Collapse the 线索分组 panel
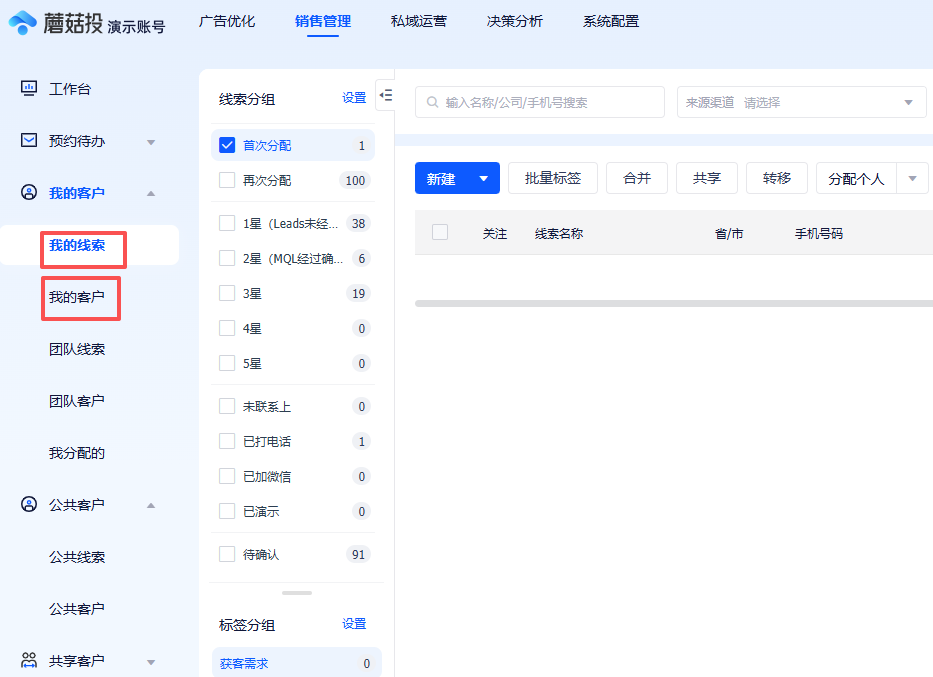The image size is (933, 677). pyautogui.click(x=387, y=94)
